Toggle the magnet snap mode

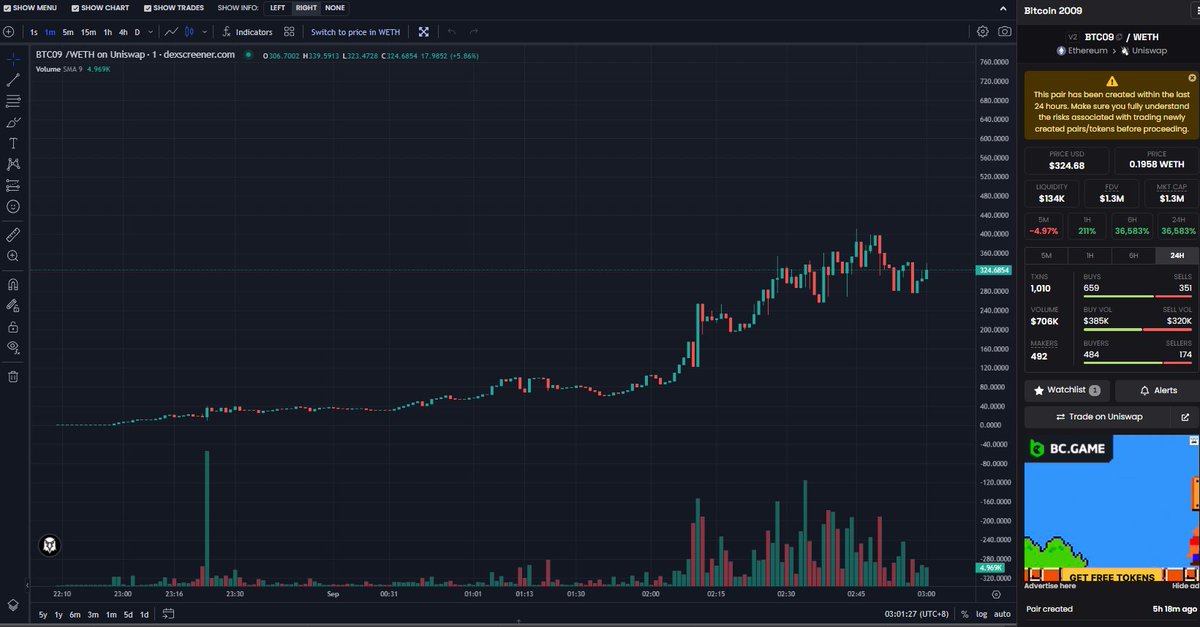pyautogui.click(x=13, y=284)
